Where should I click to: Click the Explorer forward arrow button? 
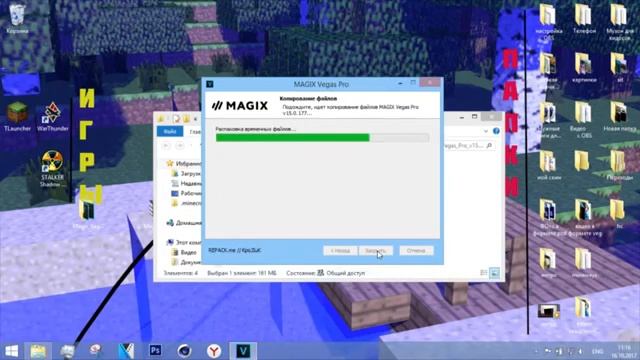180,146
